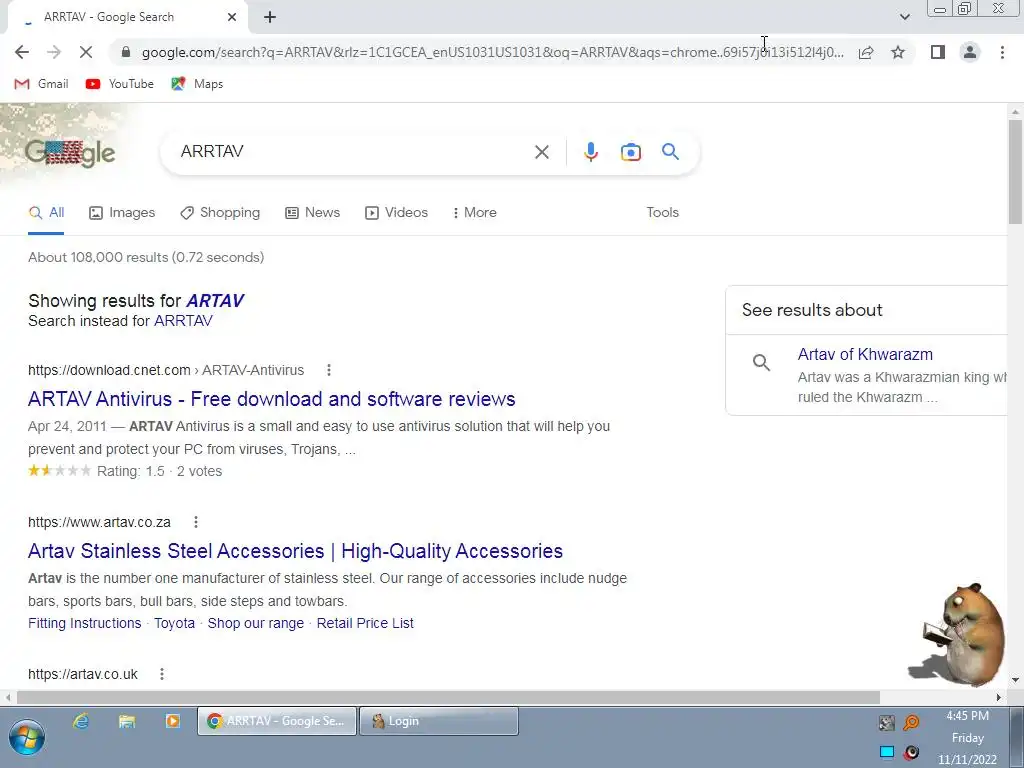1024x768 pixels.
Task: Click in the ARRTAV search field
Action: [x=353, y=152]
